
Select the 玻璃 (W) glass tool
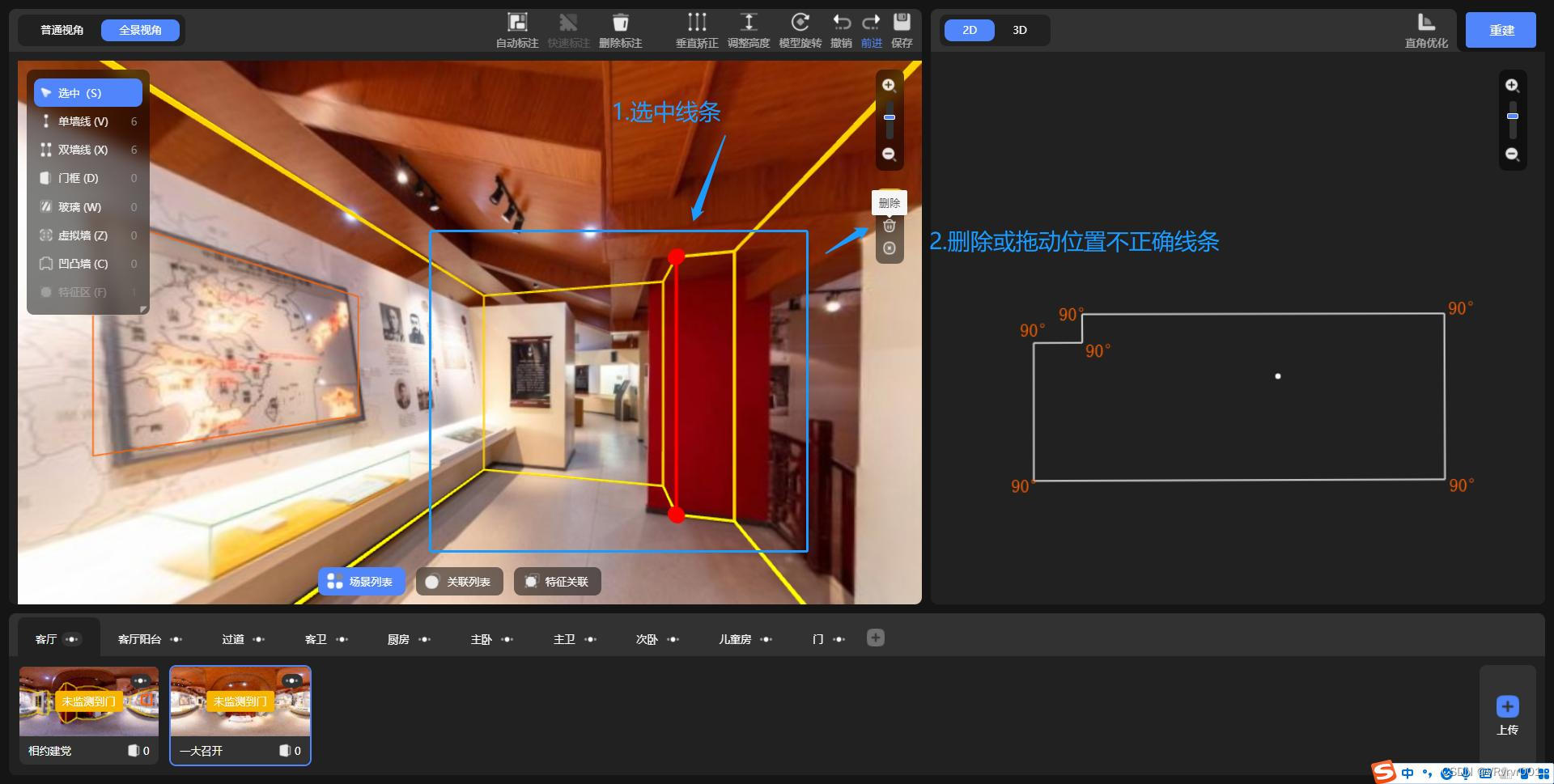[x=88, y=207]
